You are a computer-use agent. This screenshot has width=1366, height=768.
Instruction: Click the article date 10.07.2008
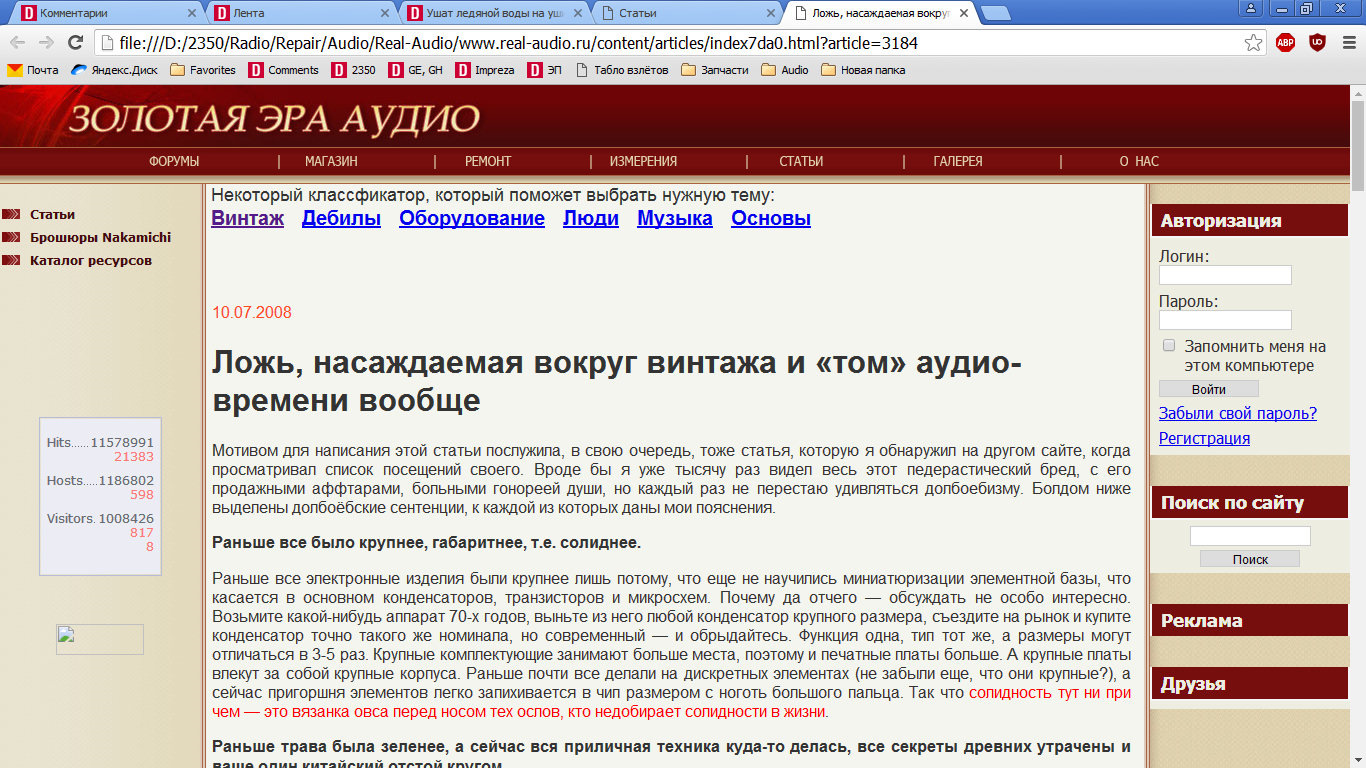(x=252, y=312)
